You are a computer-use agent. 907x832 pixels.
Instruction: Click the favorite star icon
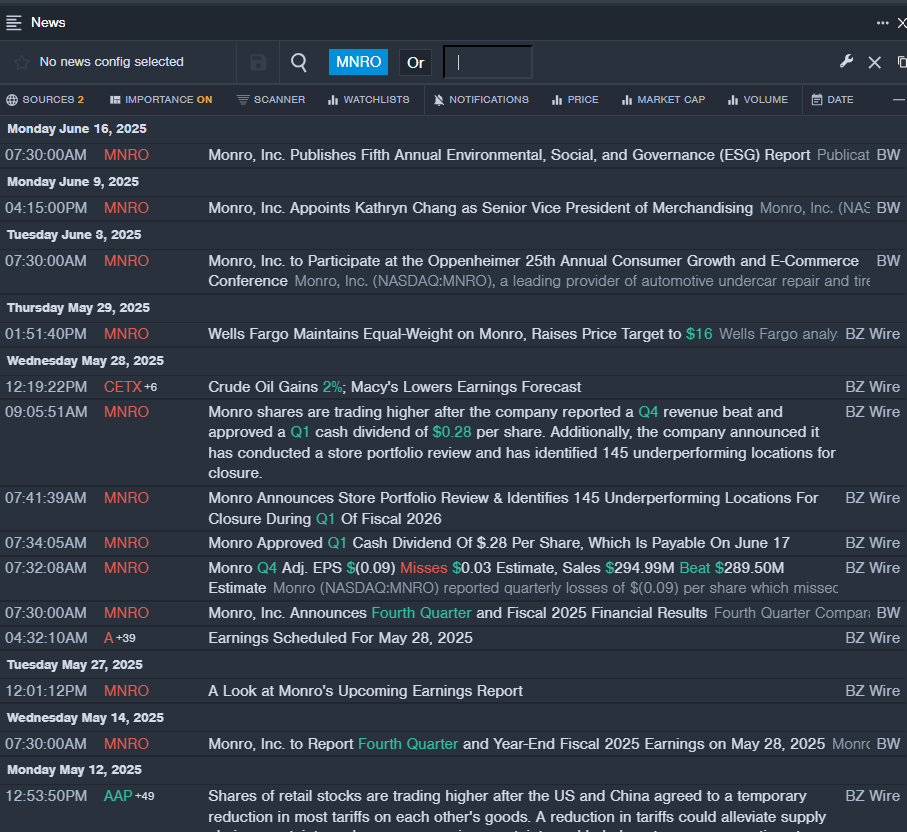click(x=22, y=62)
